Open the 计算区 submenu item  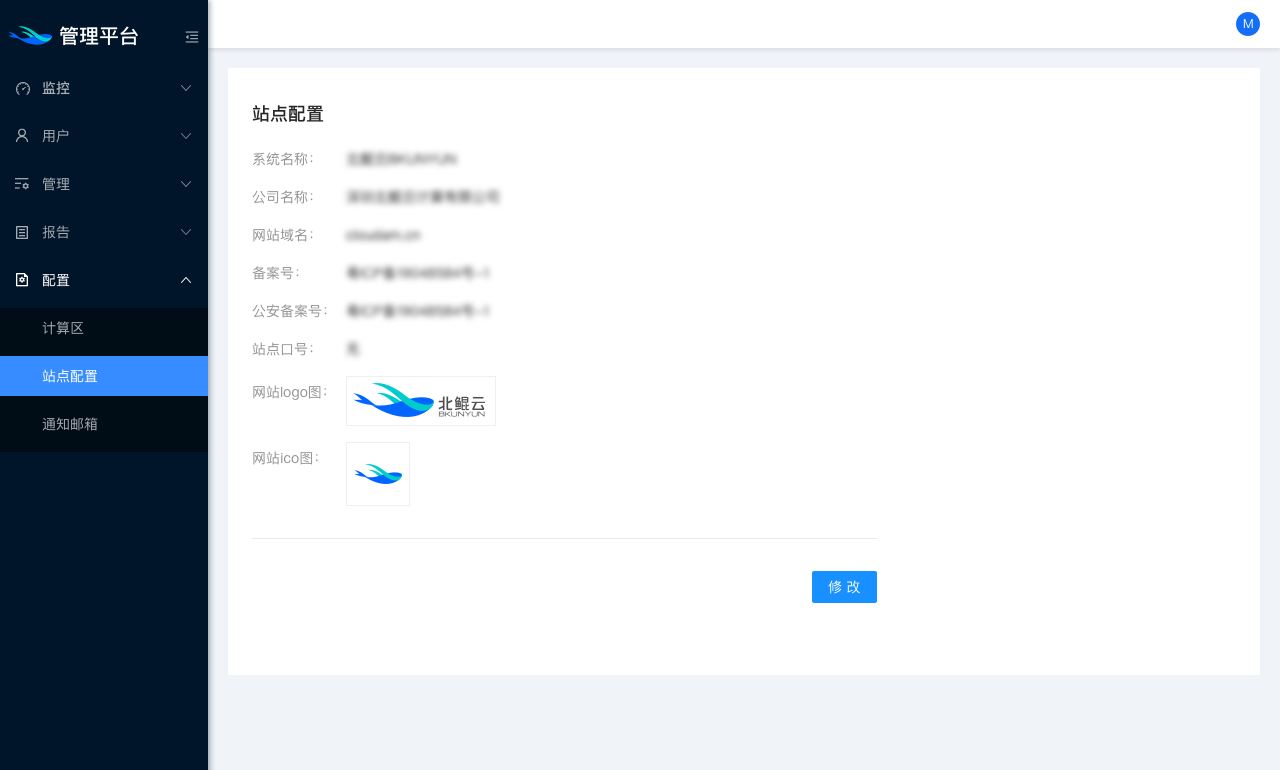63,328
